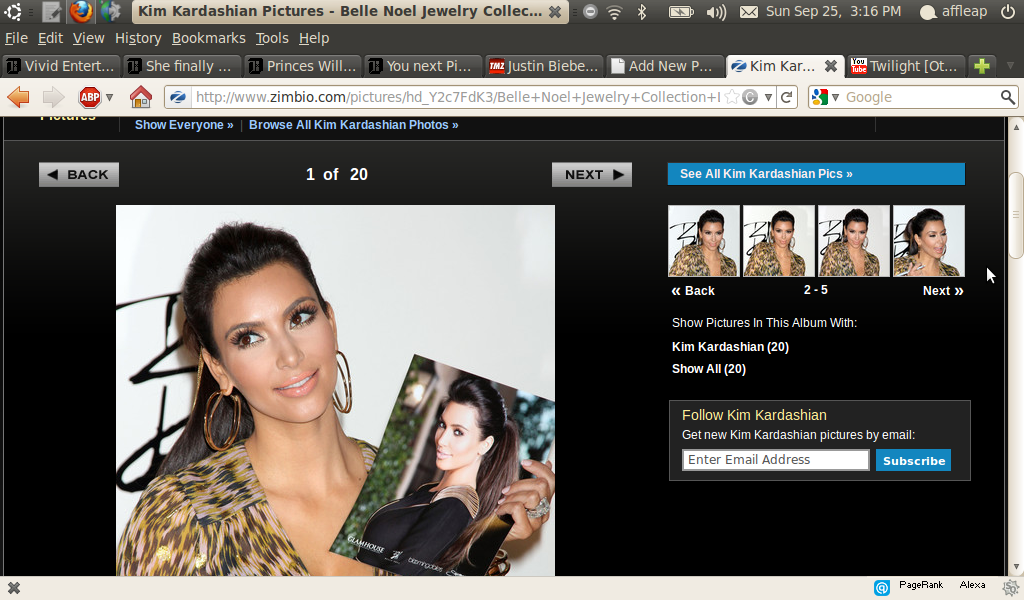Open the History menu
This screenshot has width=1024, height=600.
pyautogui.click(x=138, y=39)
